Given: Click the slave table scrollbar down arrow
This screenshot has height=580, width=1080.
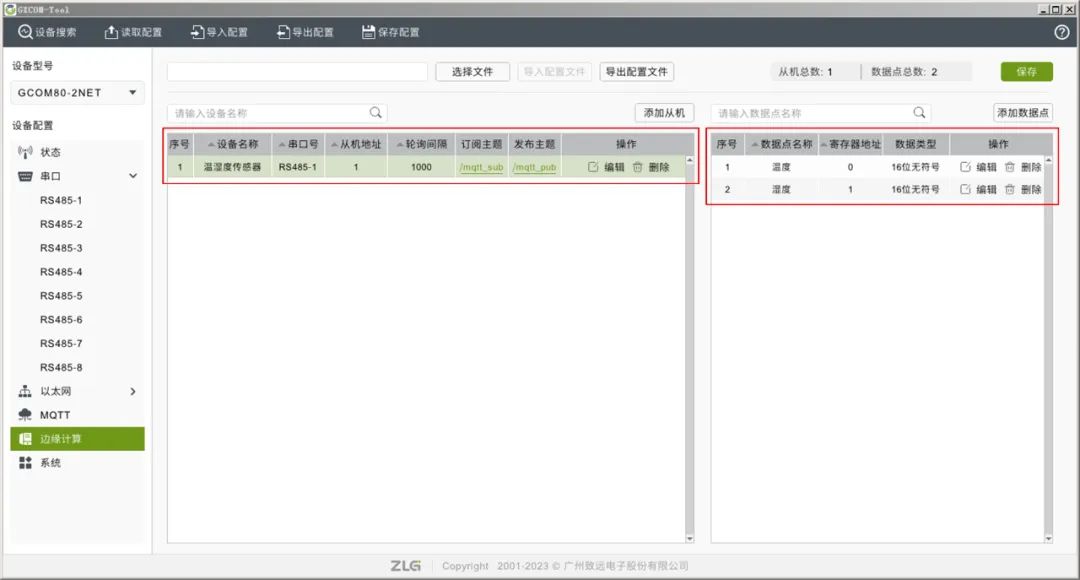Looking at the screenshot, I should tap(689, 538).
